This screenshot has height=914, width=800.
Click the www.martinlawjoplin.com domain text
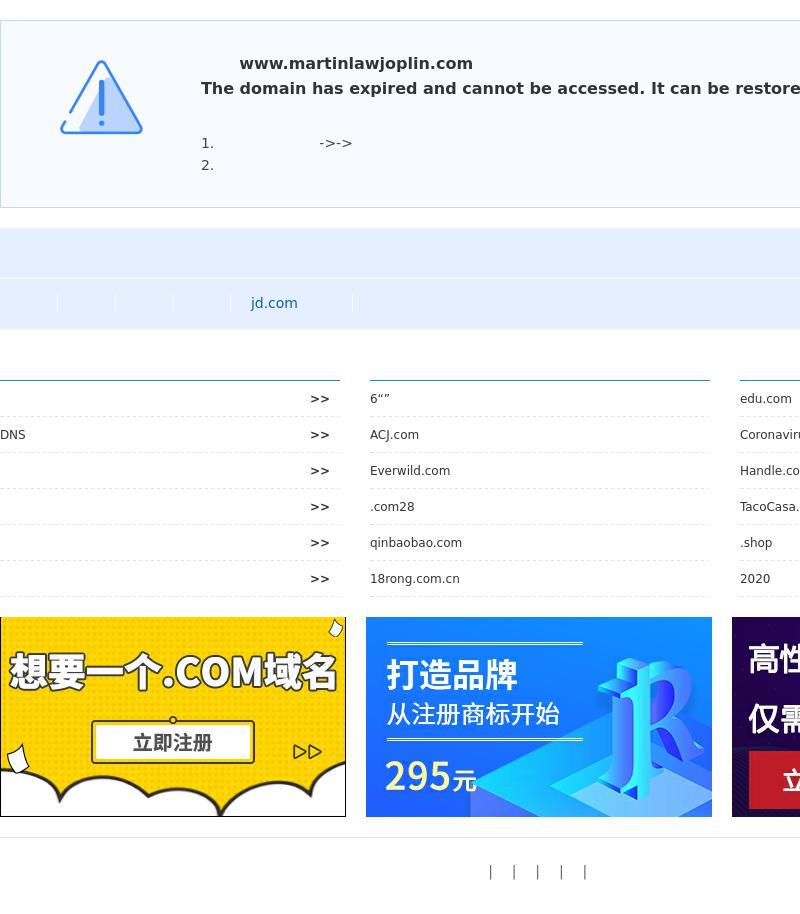click(356, 64)
